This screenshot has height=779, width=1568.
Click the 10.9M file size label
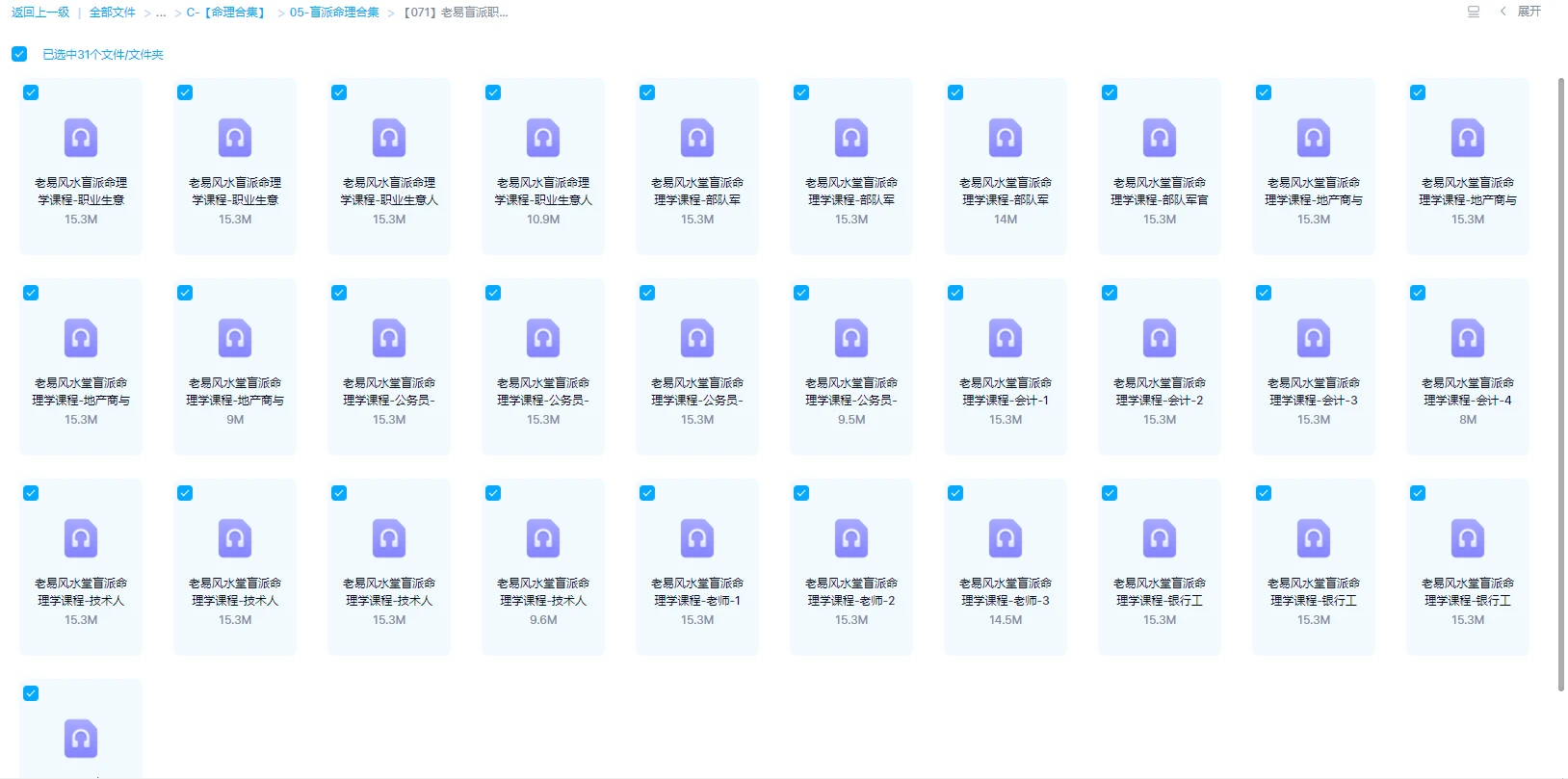coord(543,220)
